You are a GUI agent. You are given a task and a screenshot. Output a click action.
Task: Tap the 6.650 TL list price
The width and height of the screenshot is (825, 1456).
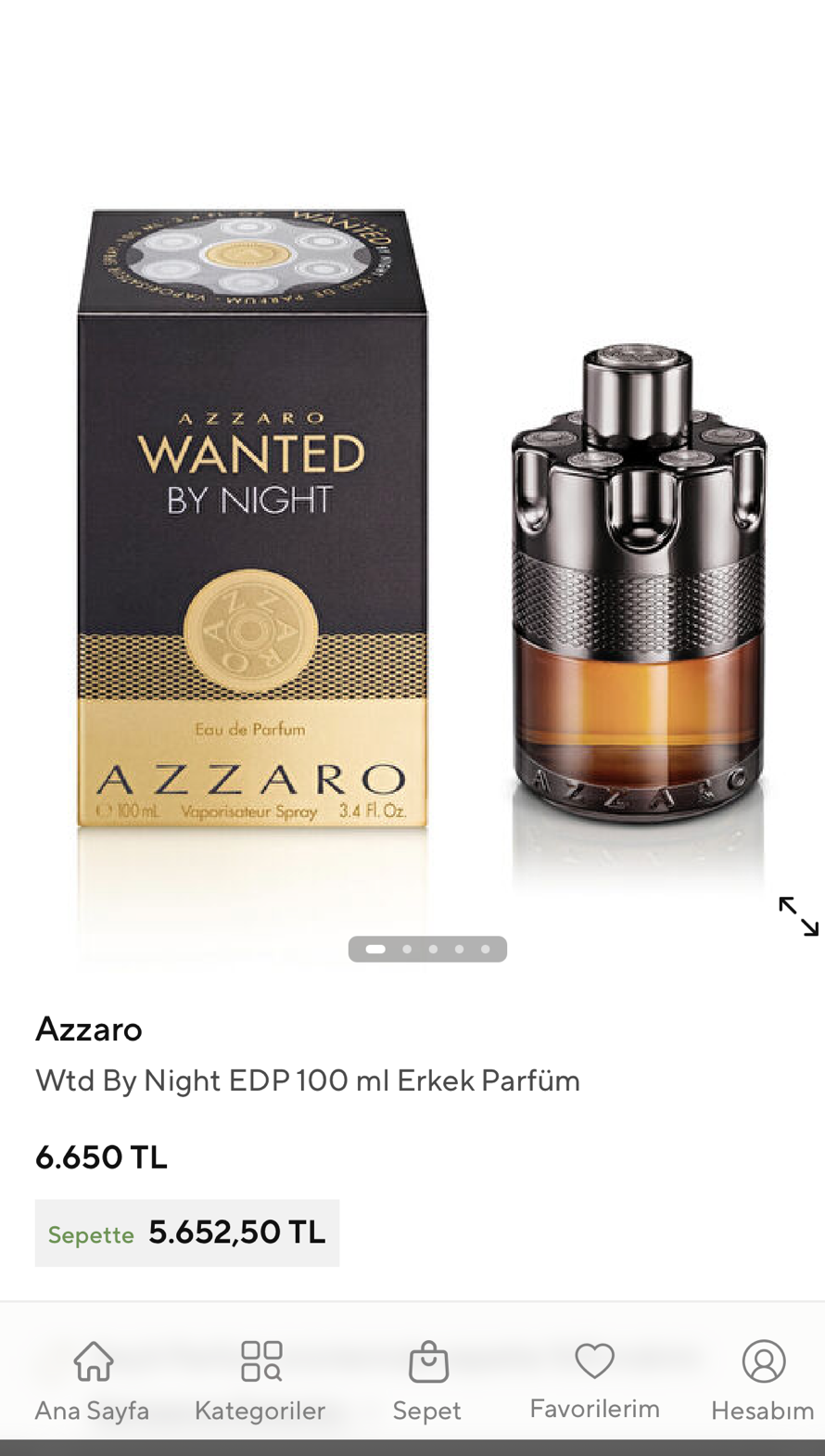click(x=101, y=1157)
